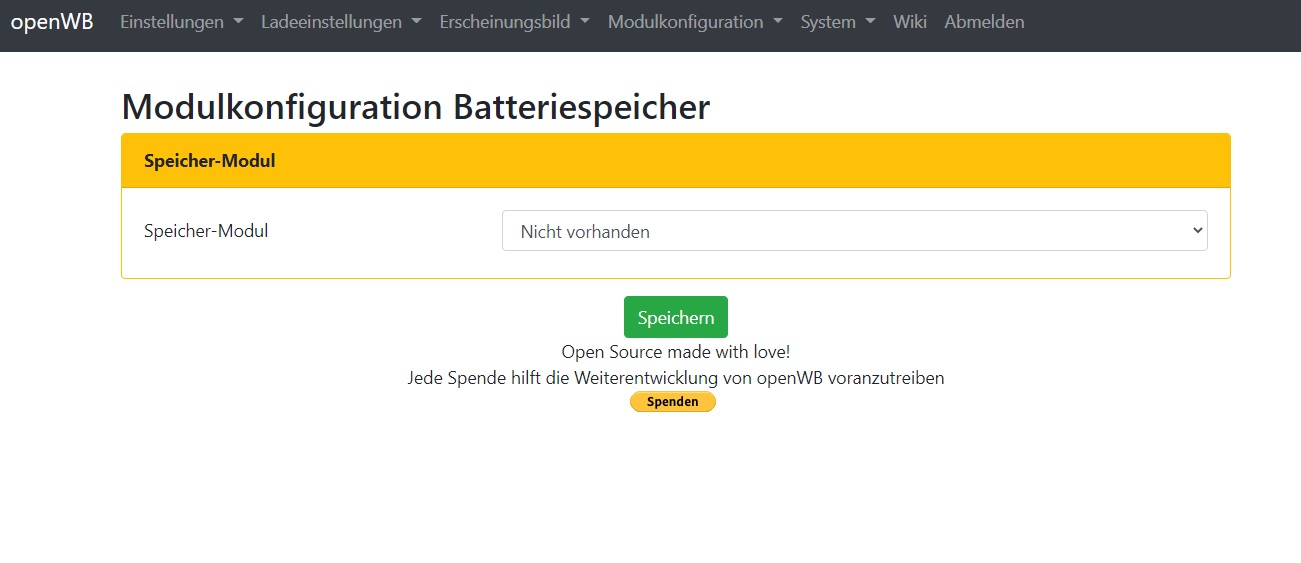Open the Wiki link

click(910, 22)
